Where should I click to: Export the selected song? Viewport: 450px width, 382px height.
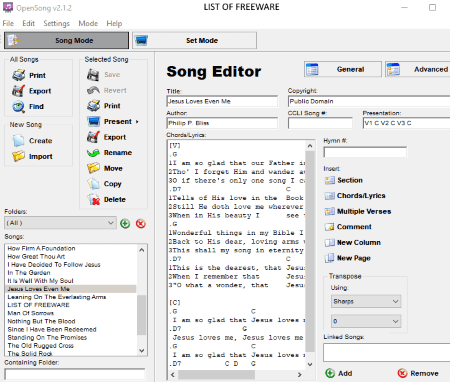(x=106, y=137)
